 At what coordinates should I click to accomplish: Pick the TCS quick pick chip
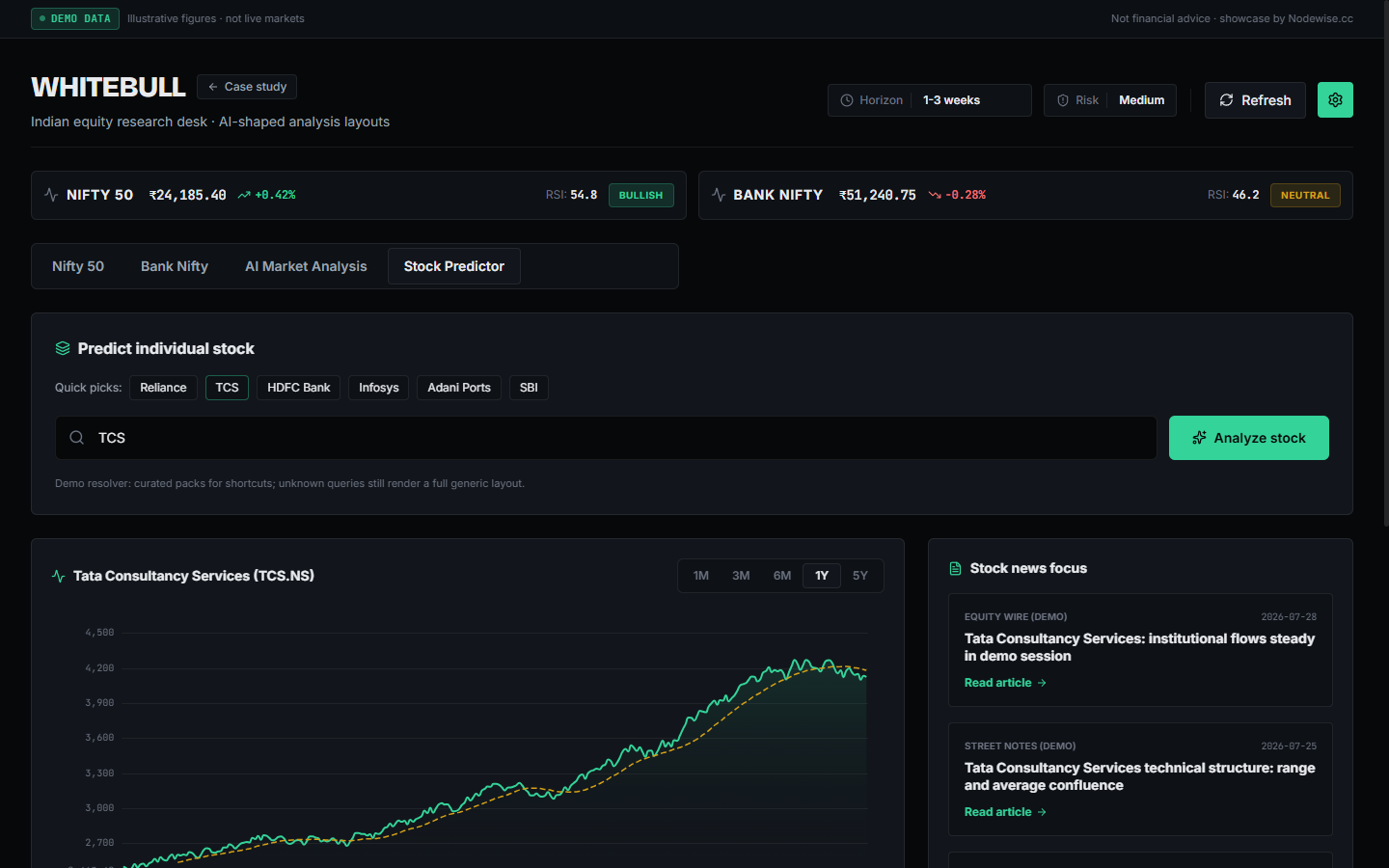tap(228, 388)
